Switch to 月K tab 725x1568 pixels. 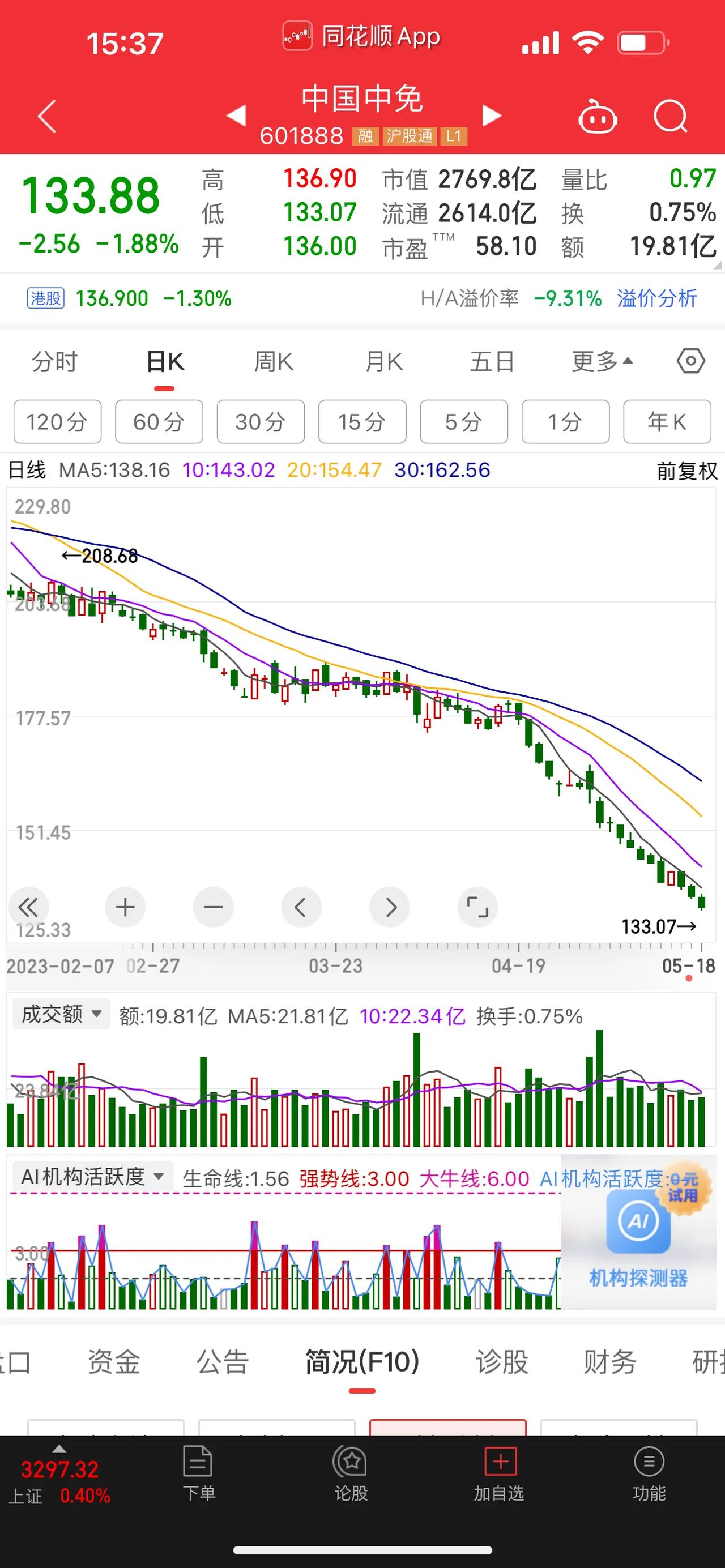[x=383, y=362]
